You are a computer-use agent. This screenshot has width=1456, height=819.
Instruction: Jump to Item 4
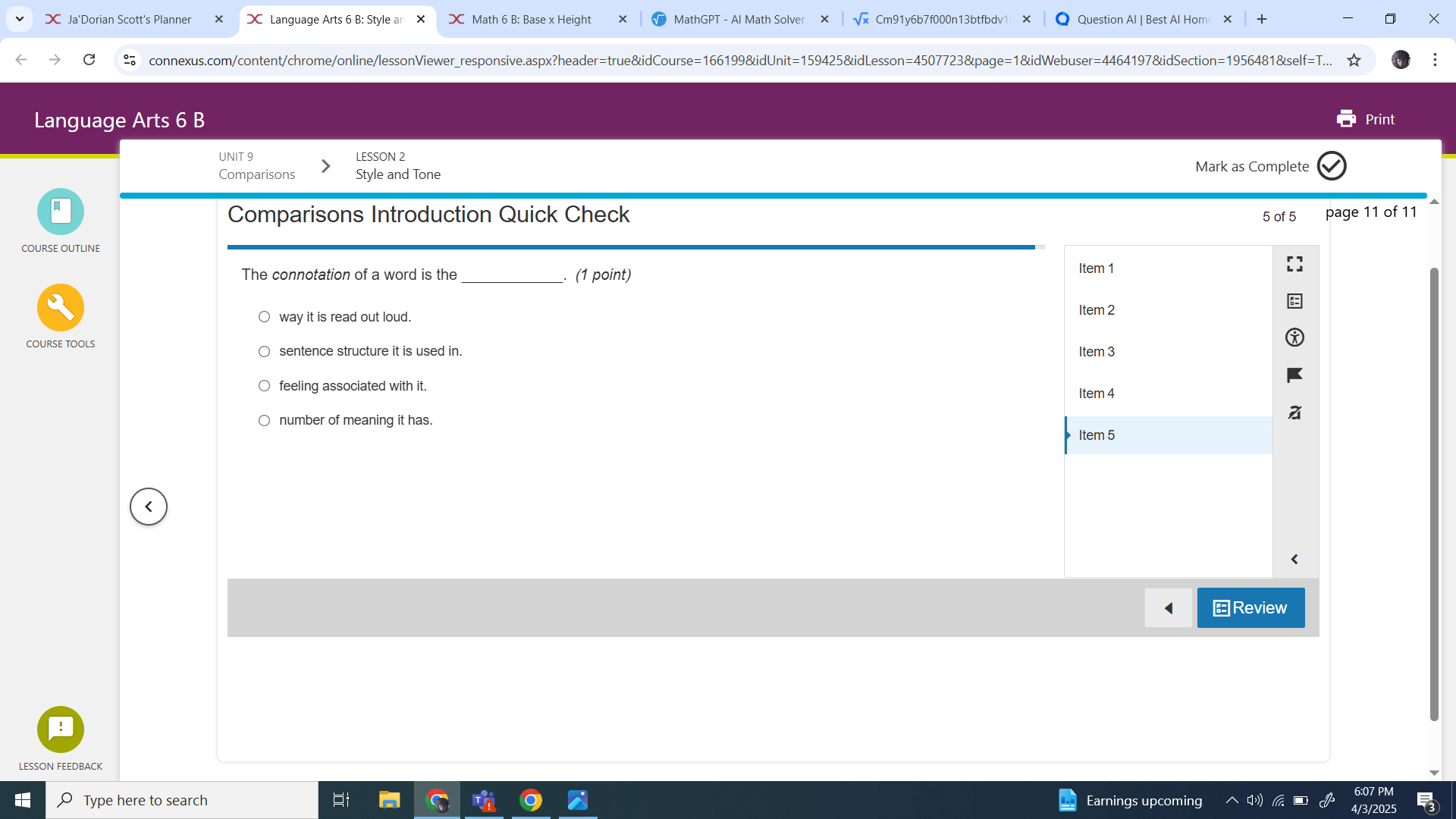click(x=1168, y=394)
